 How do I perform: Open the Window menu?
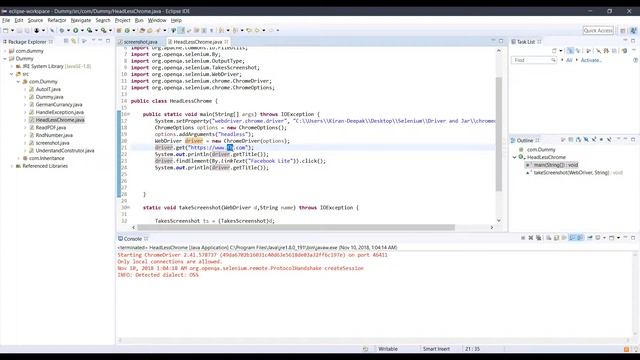pos(157,20)
